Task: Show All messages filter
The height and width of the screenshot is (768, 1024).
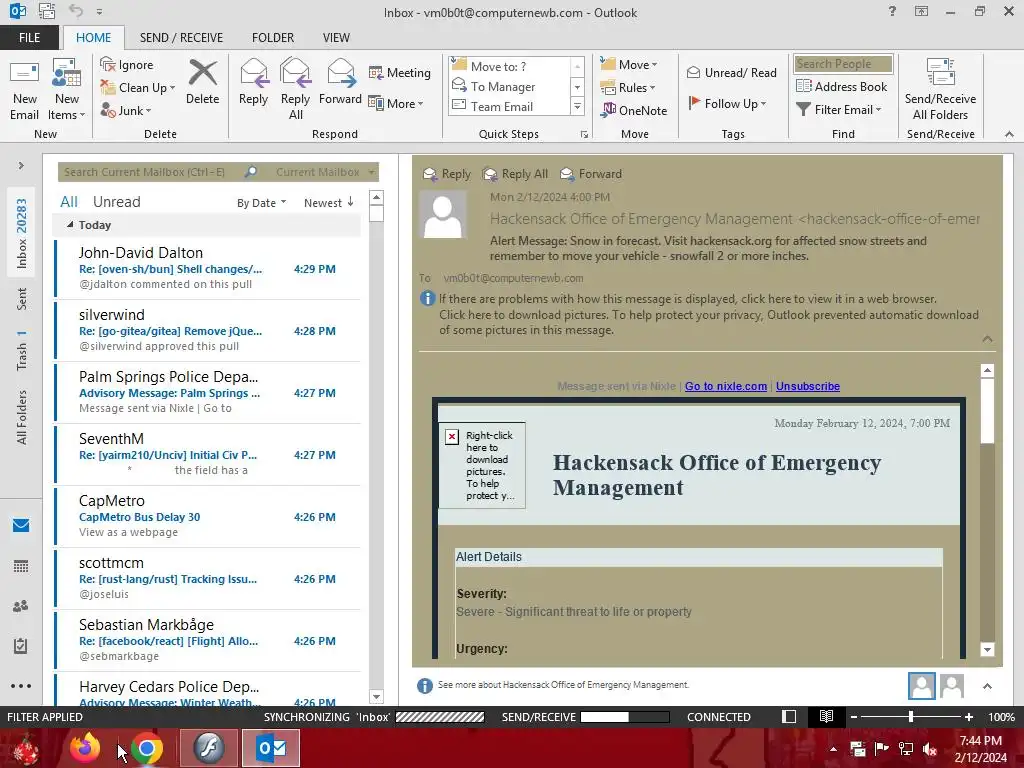Action: 69,202
